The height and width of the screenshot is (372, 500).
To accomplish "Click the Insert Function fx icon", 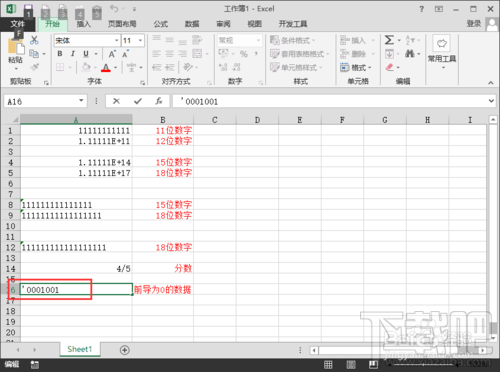I will 159,101.
